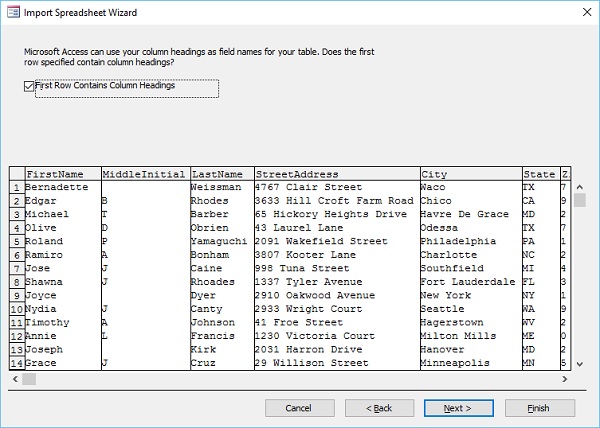
Task: Click the cell containing Jose
Action: (63, 268)
